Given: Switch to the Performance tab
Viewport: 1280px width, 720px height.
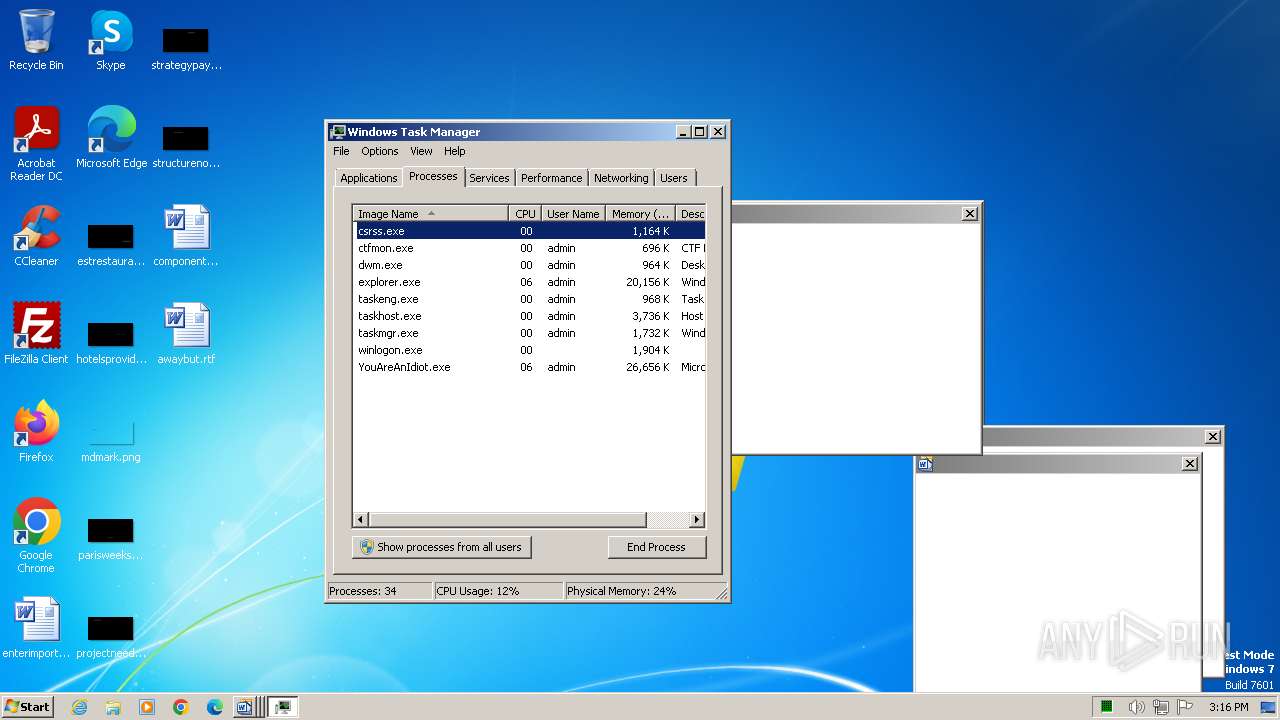Looking at the screenshot, I should pos(551,178).
